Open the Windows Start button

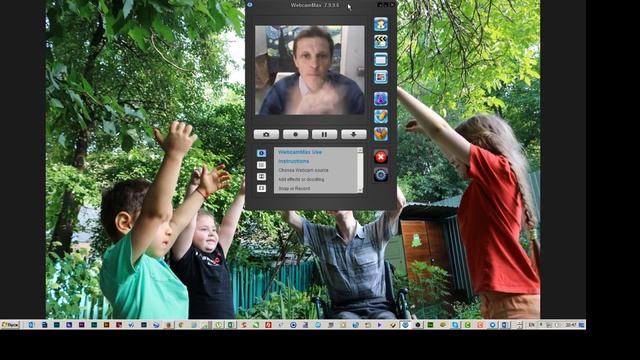(10, 325)
